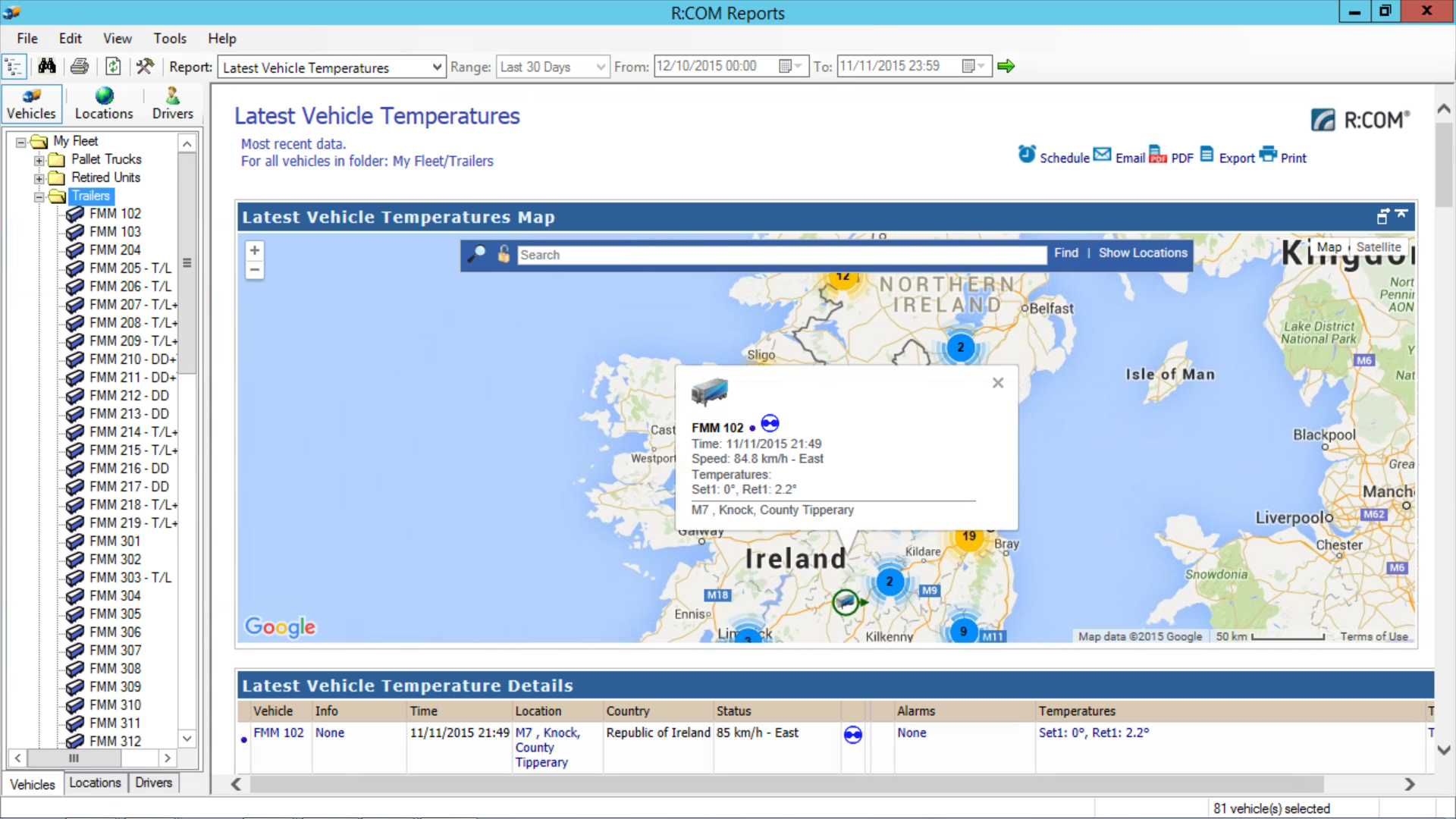Image resolution: width=1456 pixels, height=819 pixels.
Task: Click the map Search input field
Action: click(782, 255)
